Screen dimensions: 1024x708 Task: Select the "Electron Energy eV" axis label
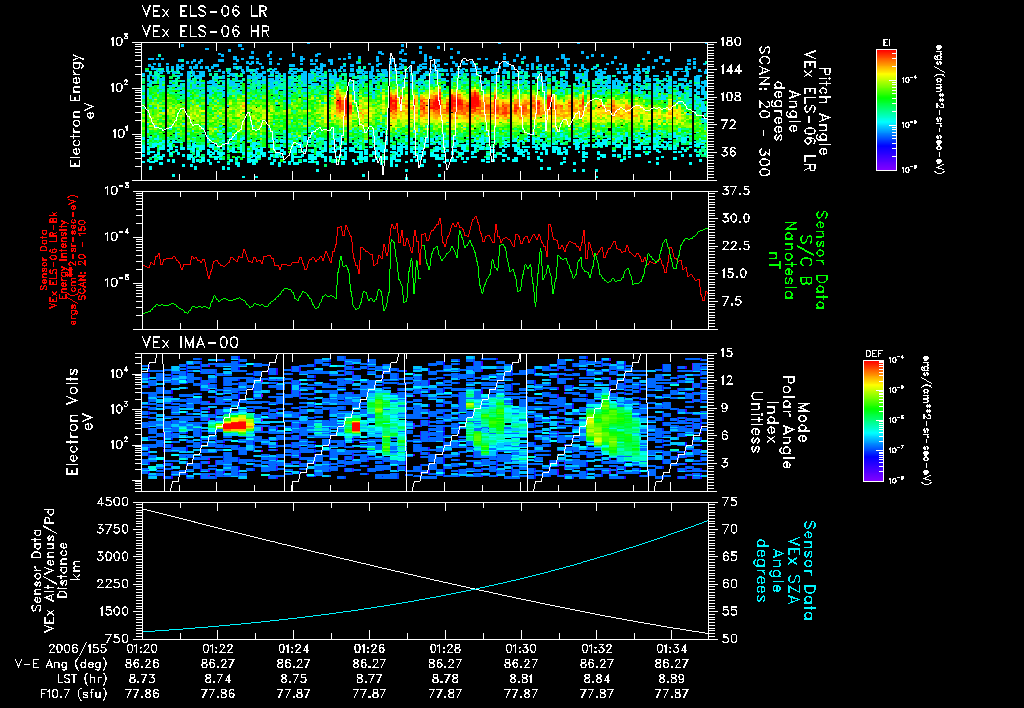tap(82, 111)
